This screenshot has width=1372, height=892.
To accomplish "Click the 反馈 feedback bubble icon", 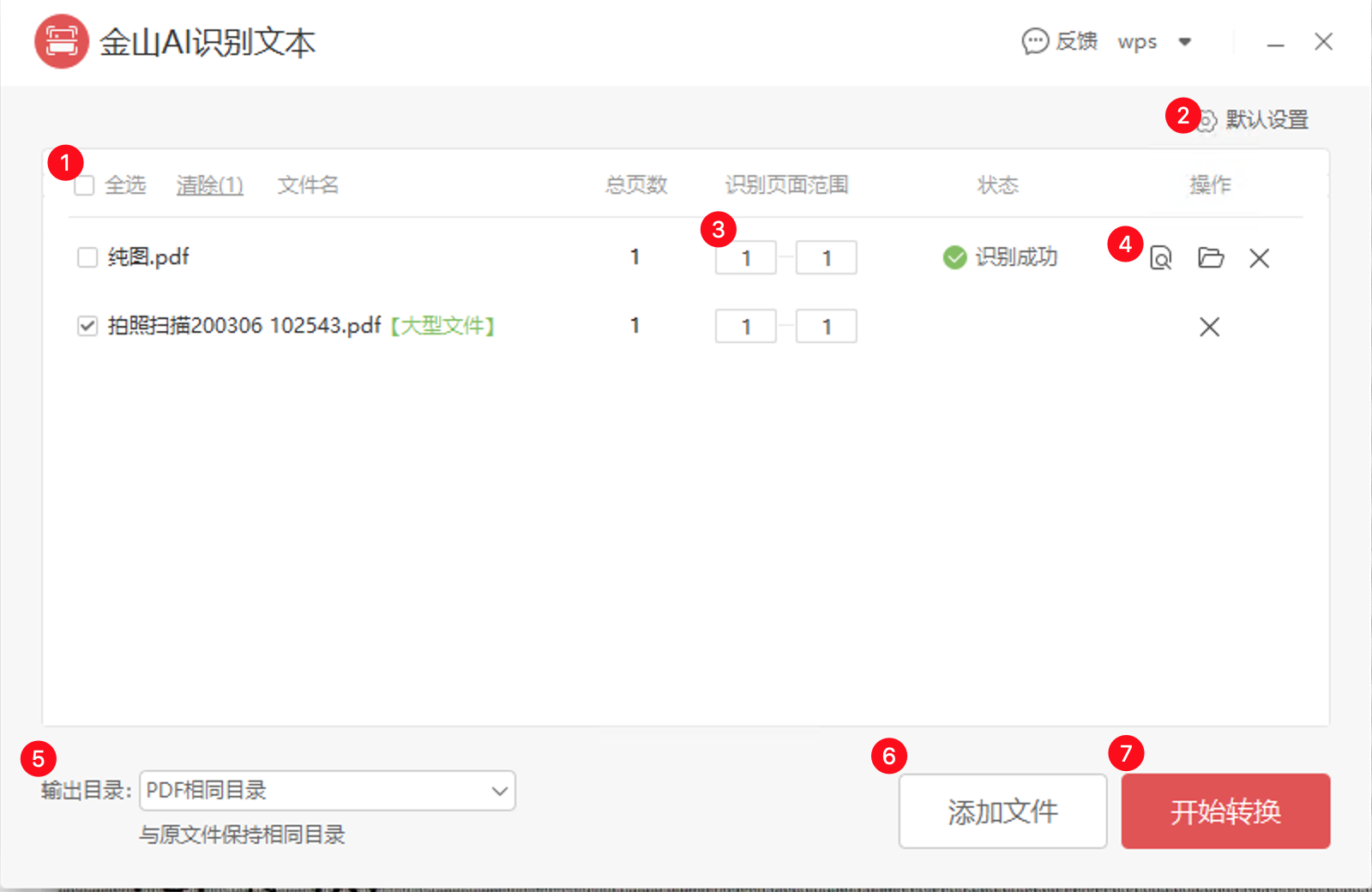I will tap(1036, 40).
